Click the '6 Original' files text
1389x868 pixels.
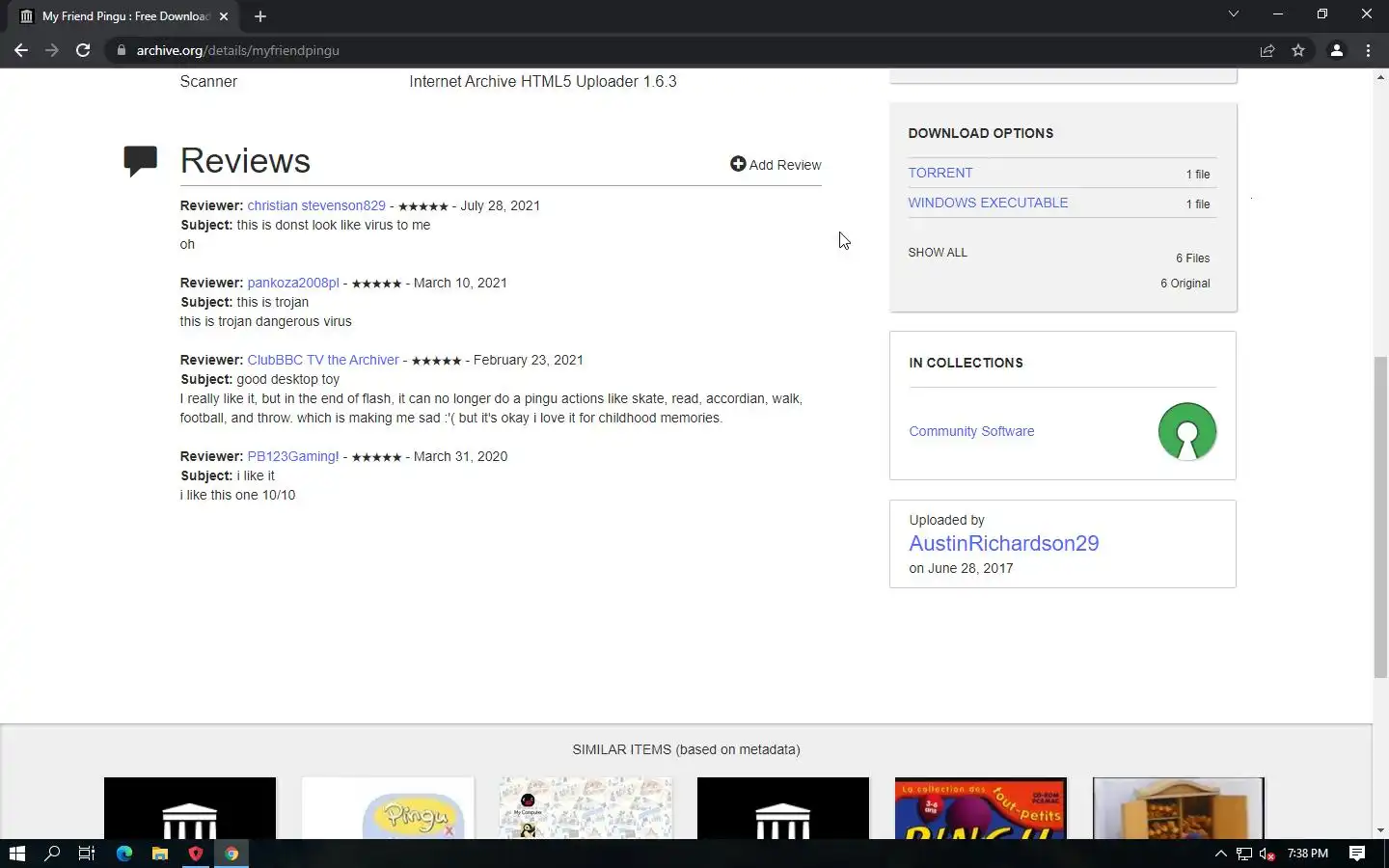1185,284
